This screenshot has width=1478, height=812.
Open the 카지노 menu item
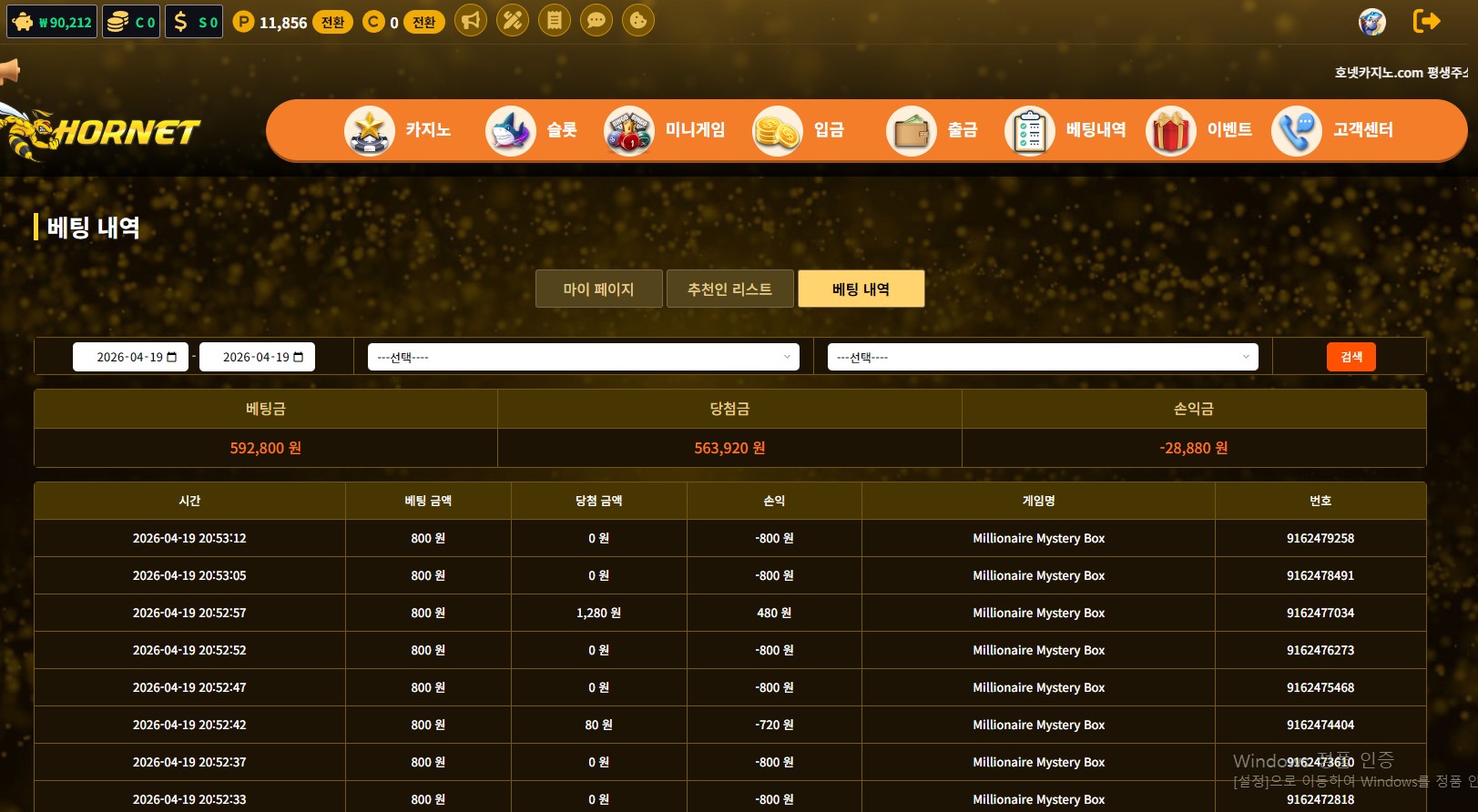point(398,130)
